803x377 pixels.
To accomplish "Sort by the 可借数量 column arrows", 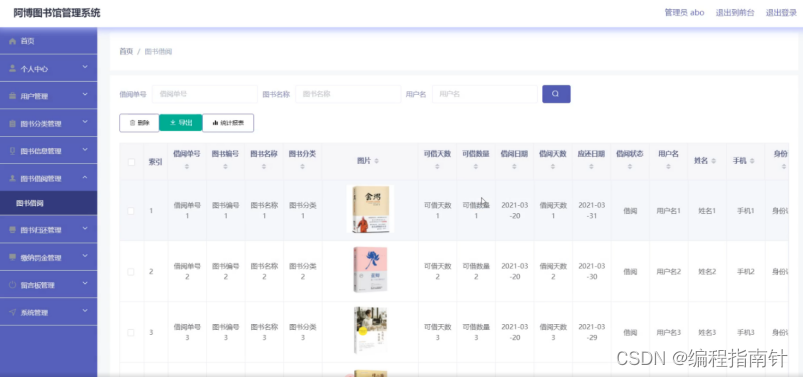I will pos(476,166).
